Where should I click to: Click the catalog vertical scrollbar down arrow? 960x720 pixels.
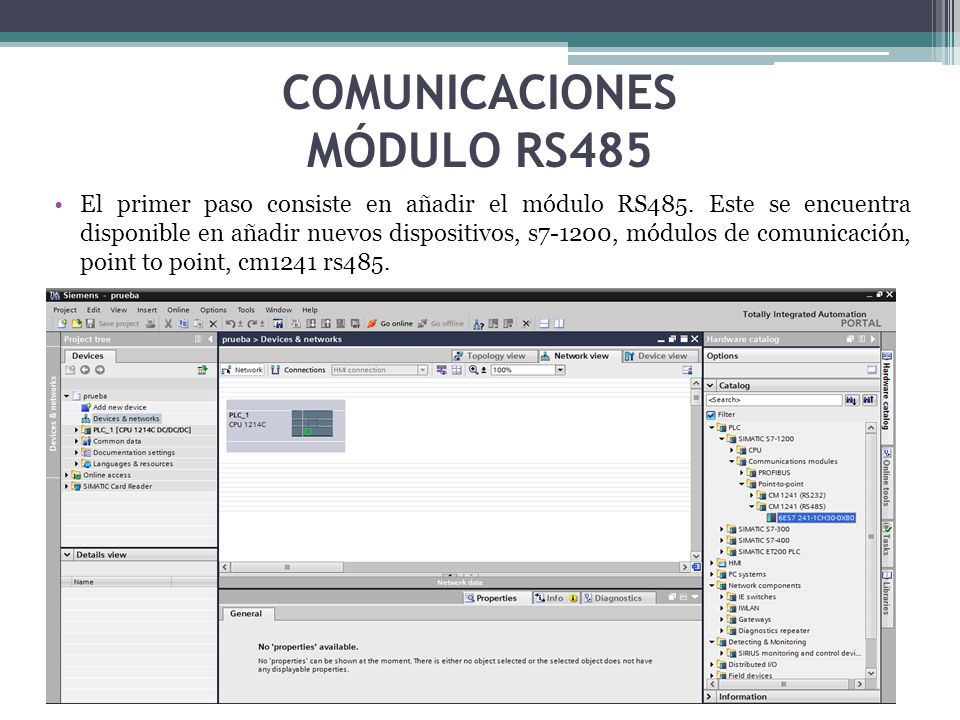[x=871, y=673]
